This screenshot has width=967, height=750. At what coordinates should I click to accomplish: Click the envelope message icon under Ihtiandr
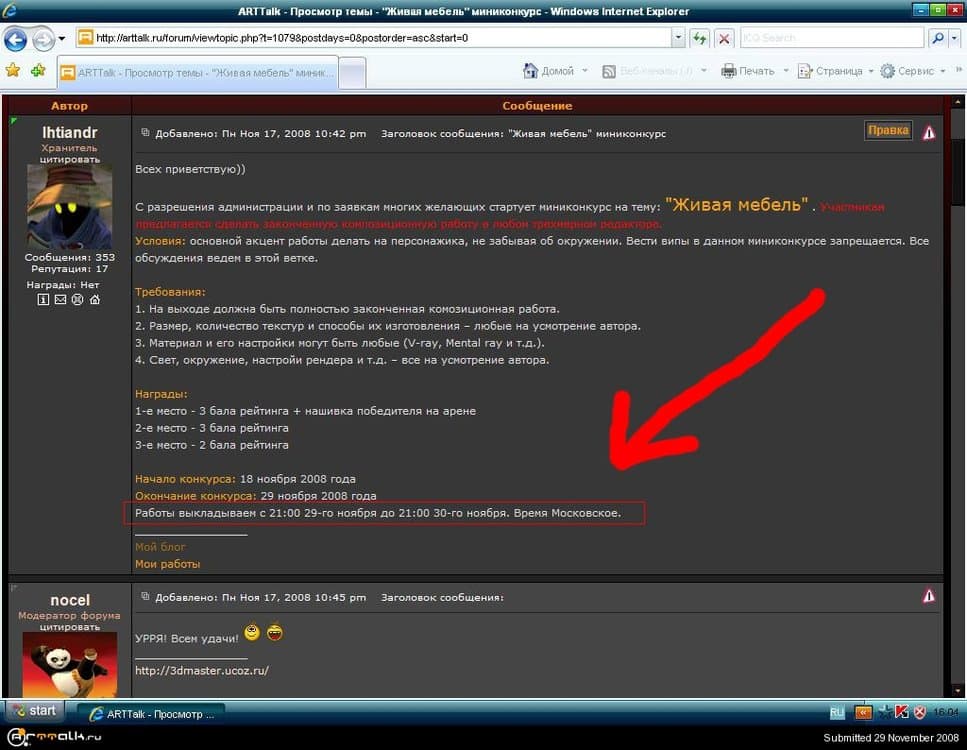point(60,299)
